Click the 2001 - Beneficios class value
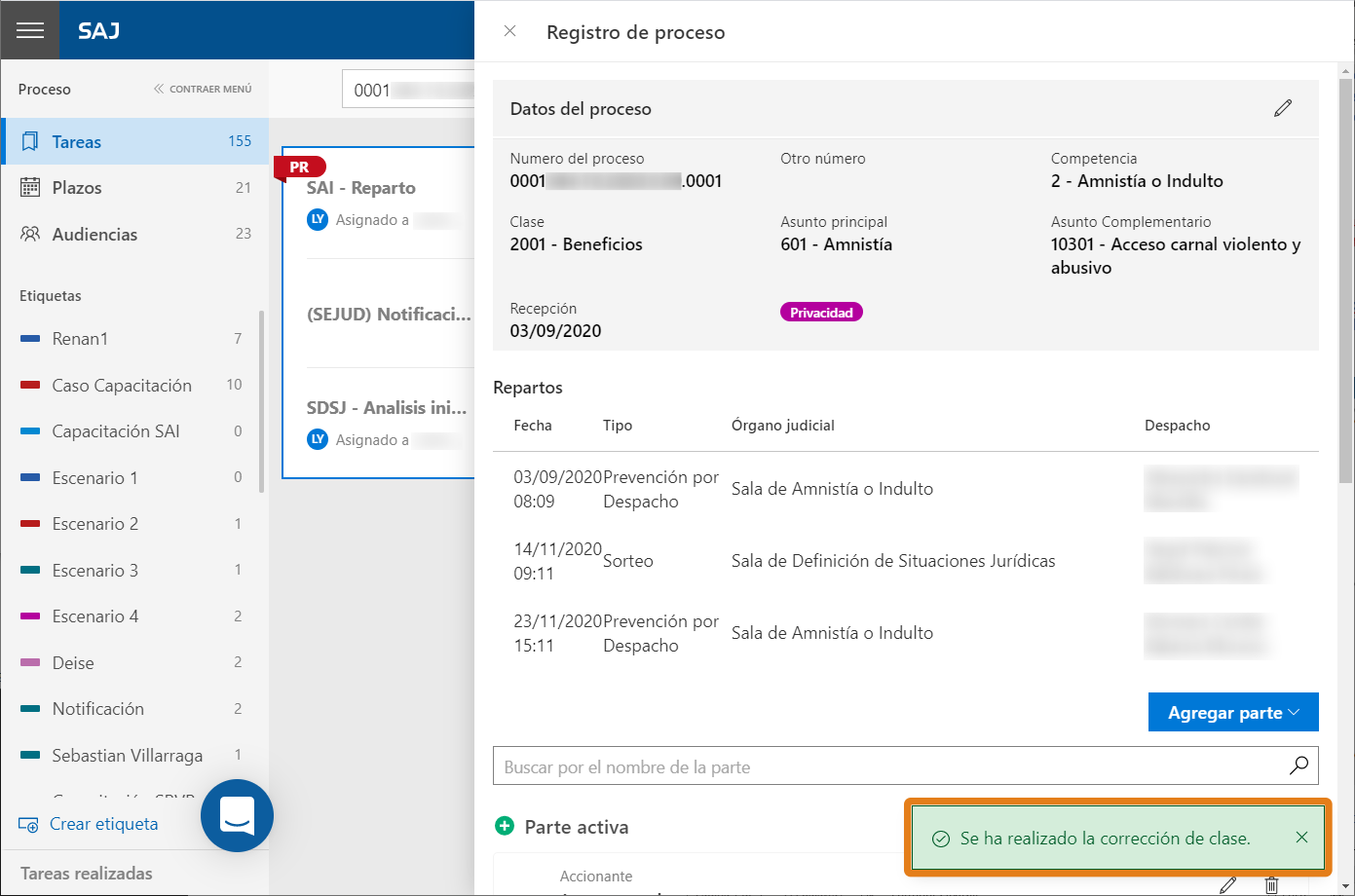The height and width of the screenshot is (896, 1355). pos(576,244)
